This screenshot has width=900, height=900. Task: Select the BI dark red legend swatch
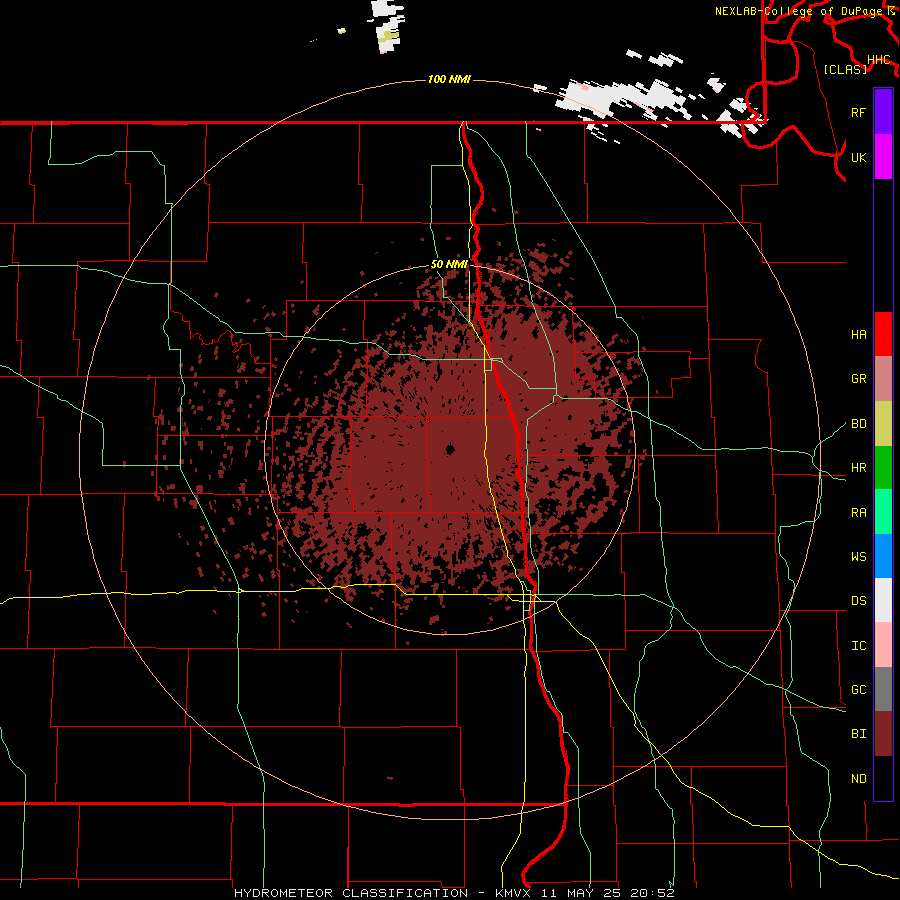(883, 734)
